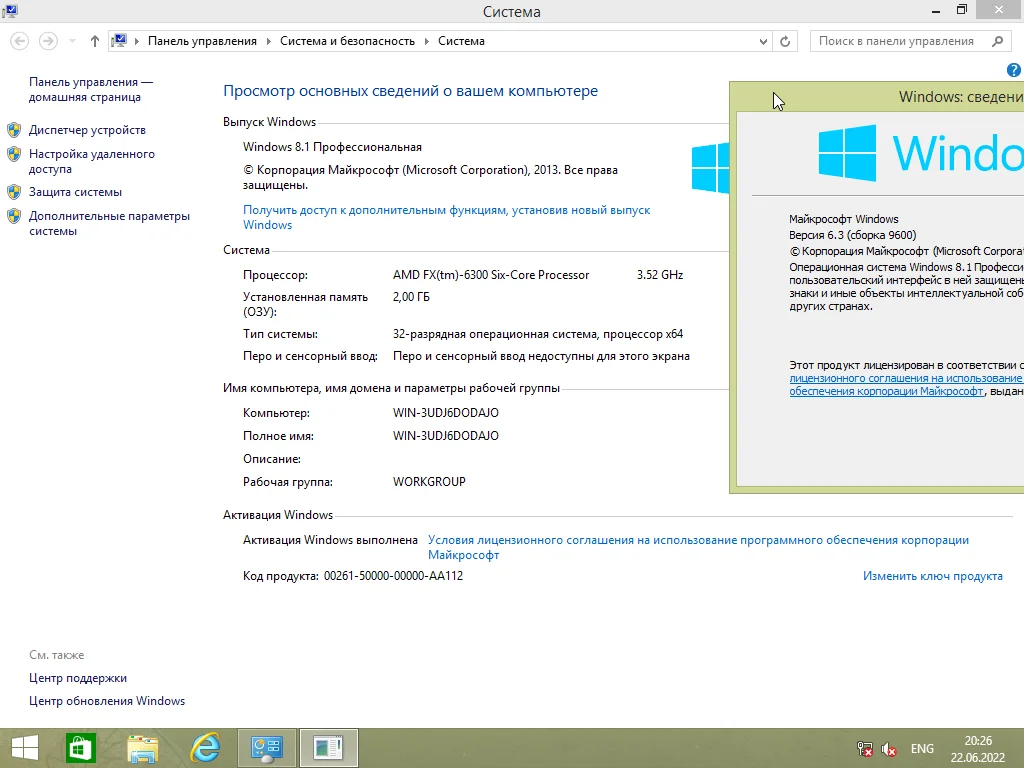Launch the Windows Store from taskbar
The height and width of the screenshot is (768, 1024).
pyautogui.click(x=80, y=748)
